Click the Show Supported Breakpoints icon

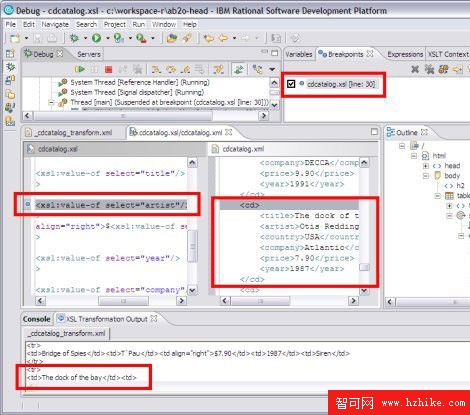(443, 69)
